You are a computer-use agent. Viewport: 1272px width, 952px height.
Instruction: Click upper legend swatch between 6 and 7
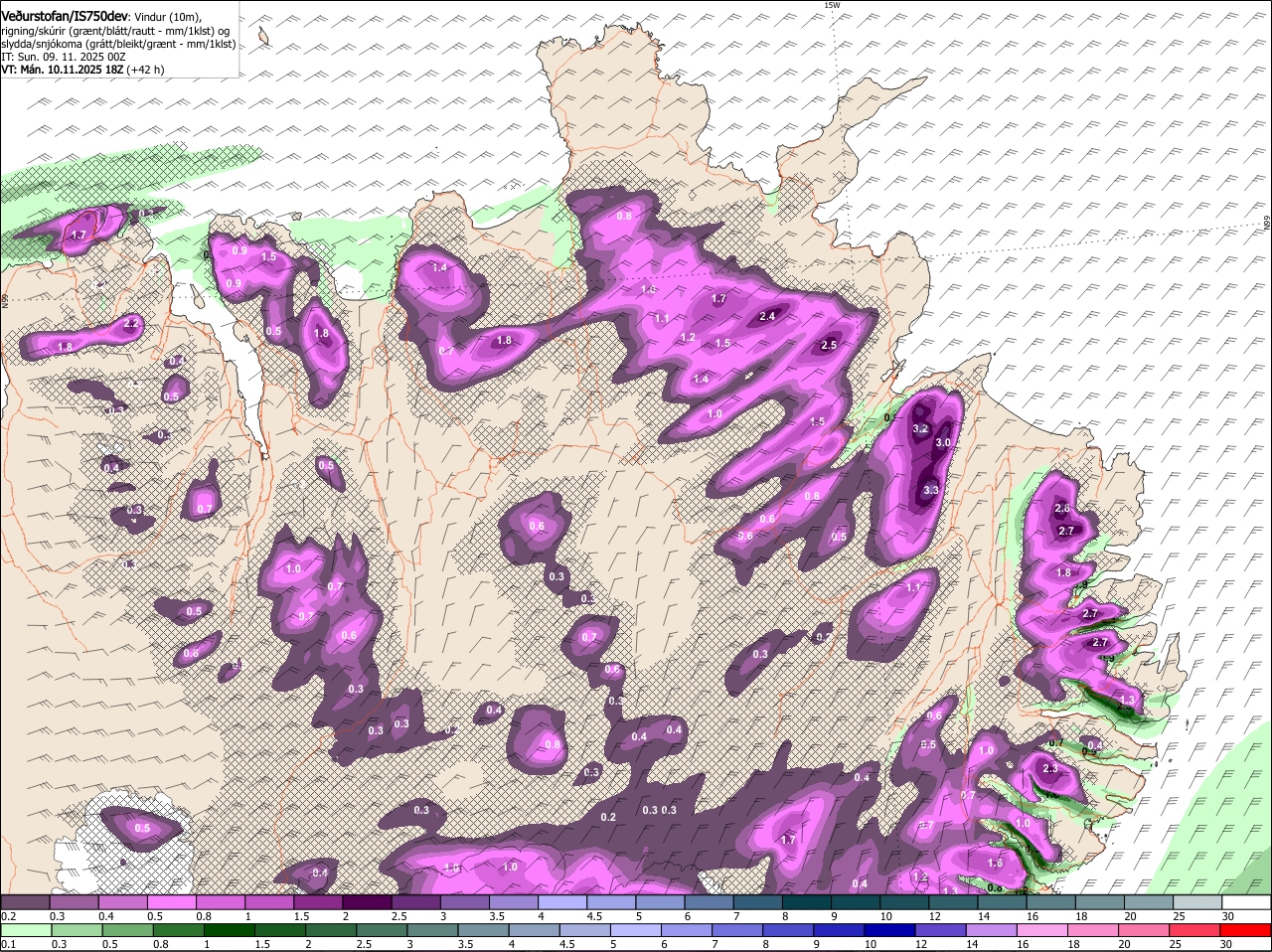click(710, 902)
